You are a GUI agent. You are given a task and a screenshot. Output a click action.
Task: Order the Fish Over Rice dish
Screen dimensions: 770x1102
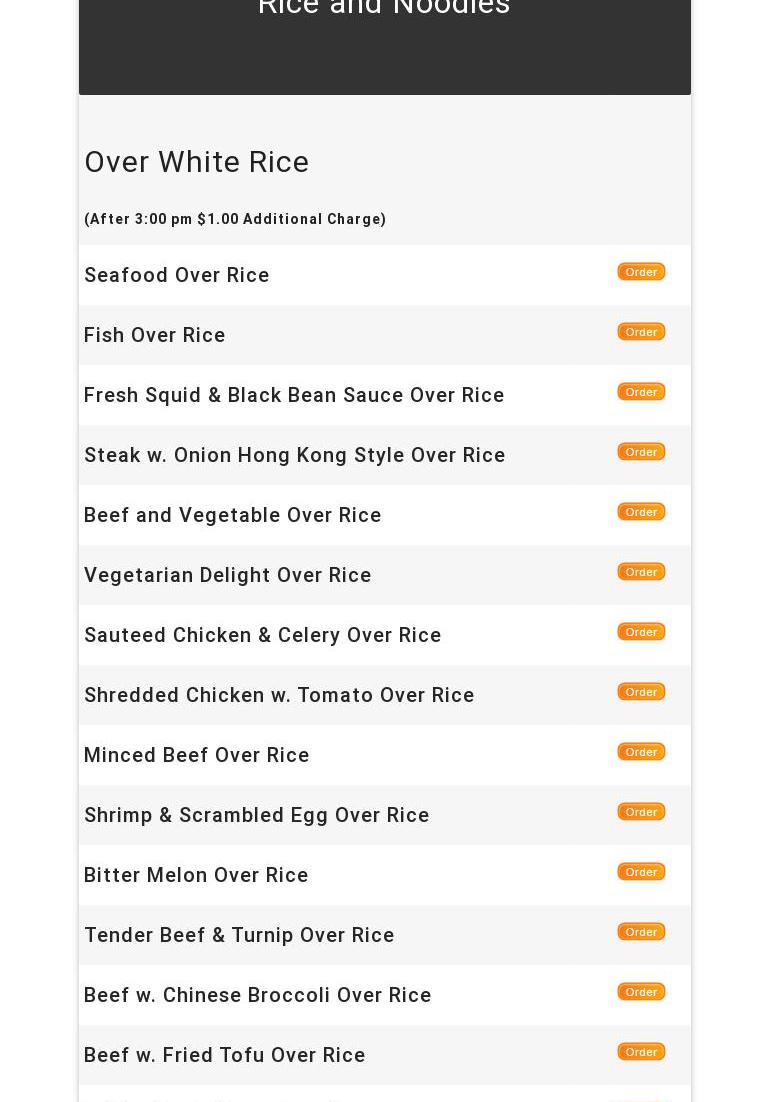point(641,332)
